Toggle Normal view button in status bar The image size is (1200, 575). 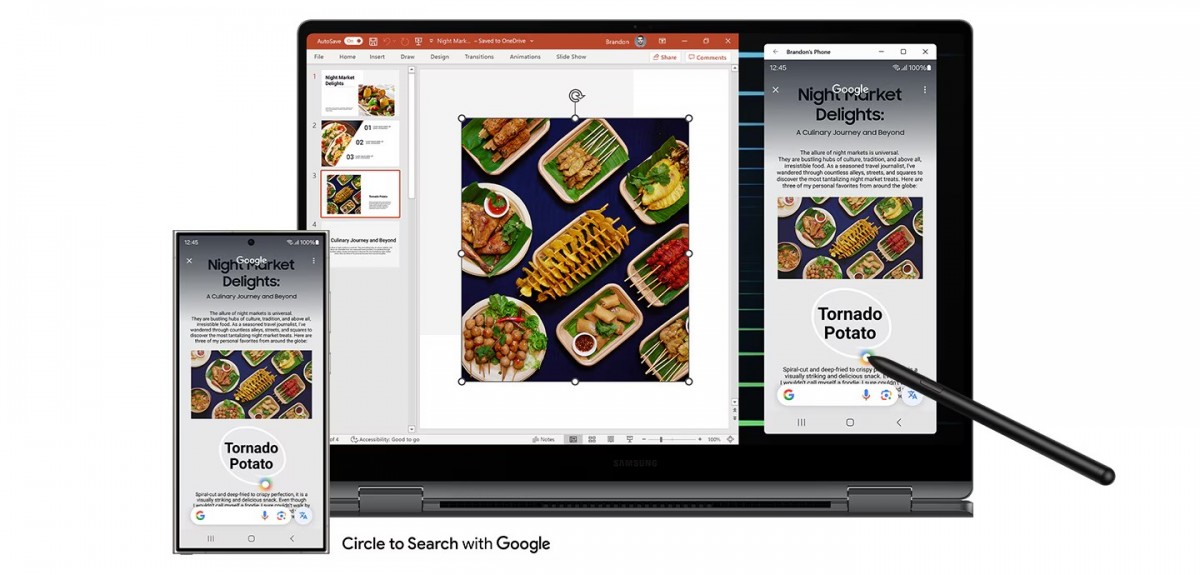[573, 439]
